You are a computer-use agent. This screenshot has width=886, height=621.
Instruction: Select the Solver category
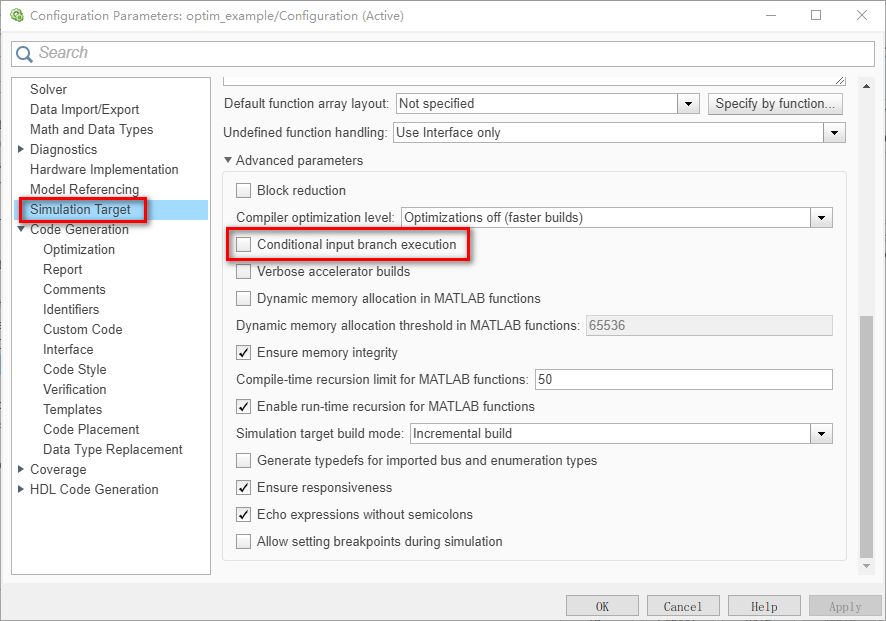point(48,89)
